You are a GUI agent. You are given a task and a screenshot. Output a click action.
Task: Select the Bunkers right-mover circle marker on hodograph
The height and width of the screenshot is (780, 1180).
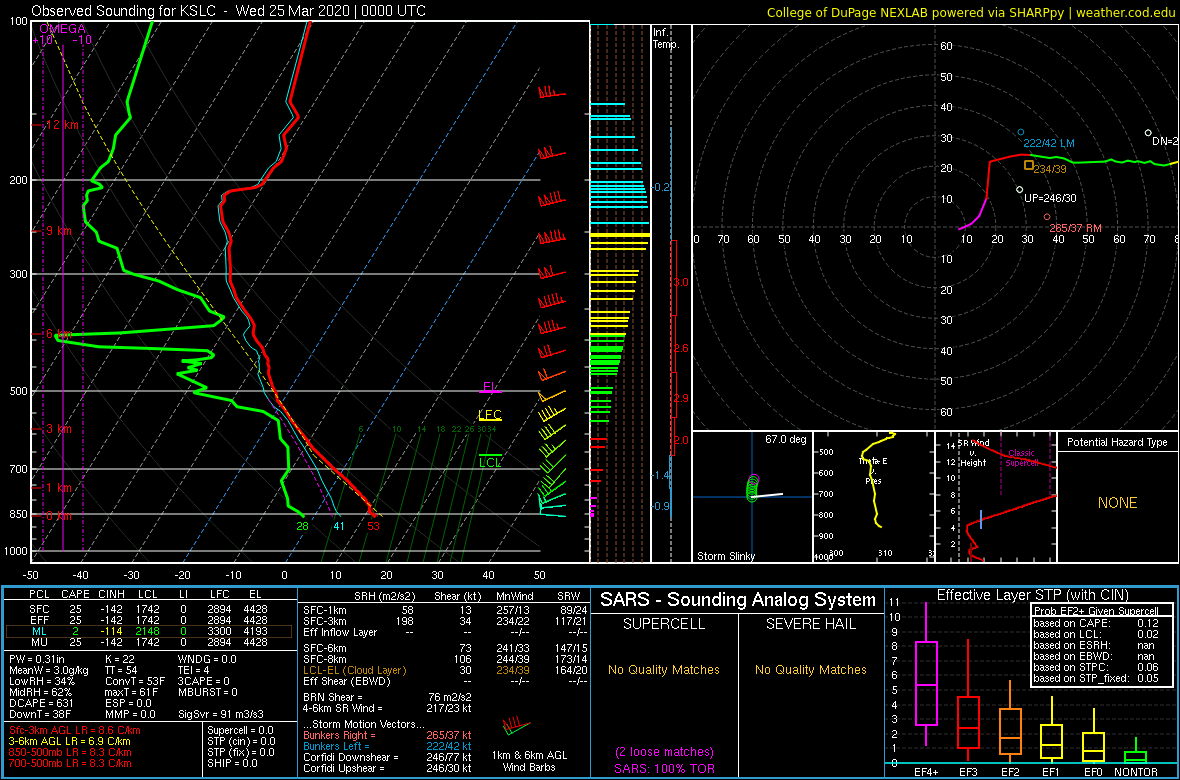click(1047, 217)
